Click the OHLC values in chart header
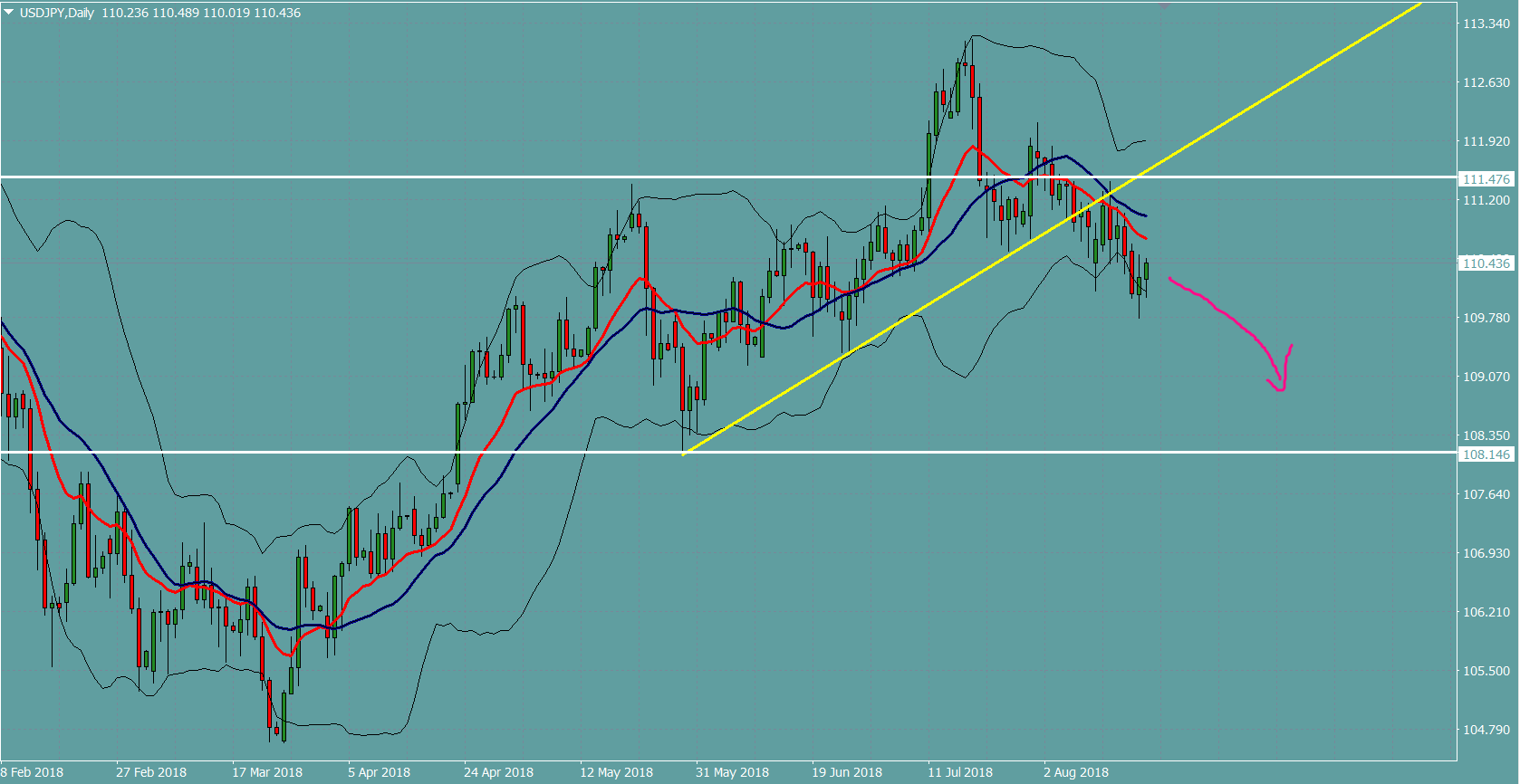Viewport: 1520px width, 784px height. 201,13
